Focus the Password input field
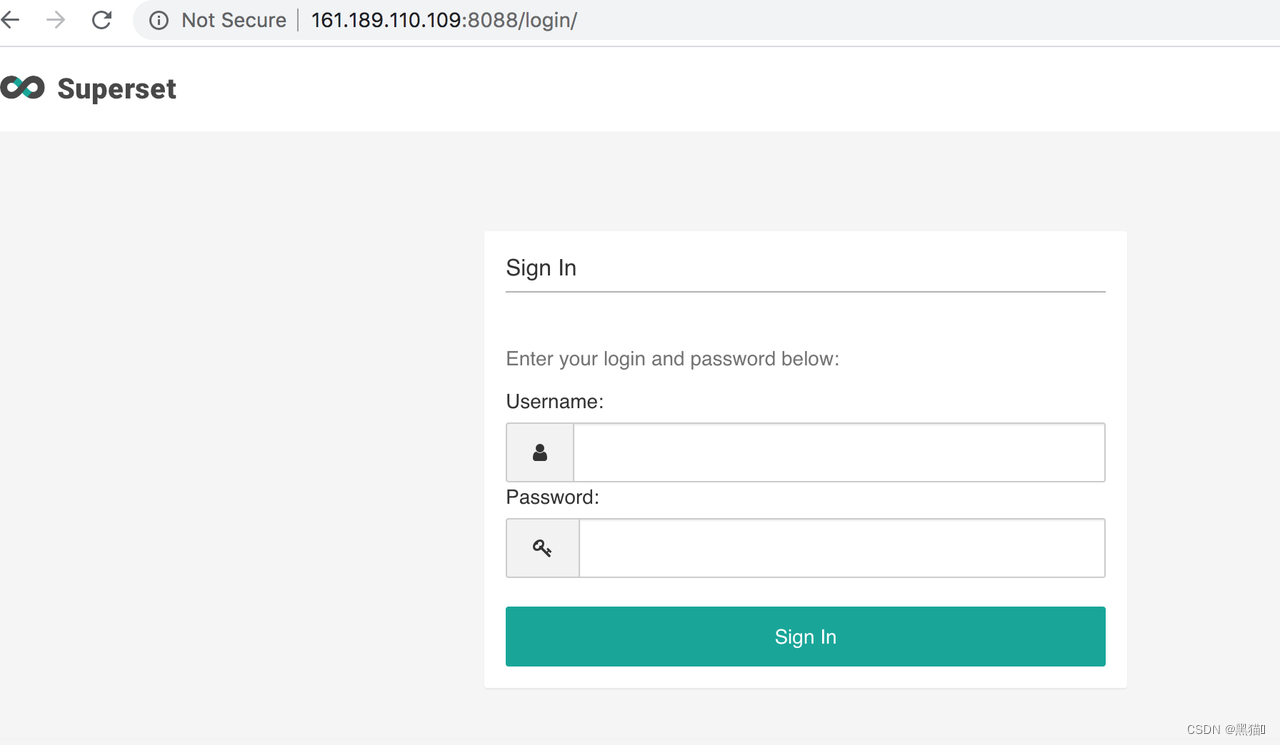Viewport: 1280px width, 745px height. tap(842, 548)
